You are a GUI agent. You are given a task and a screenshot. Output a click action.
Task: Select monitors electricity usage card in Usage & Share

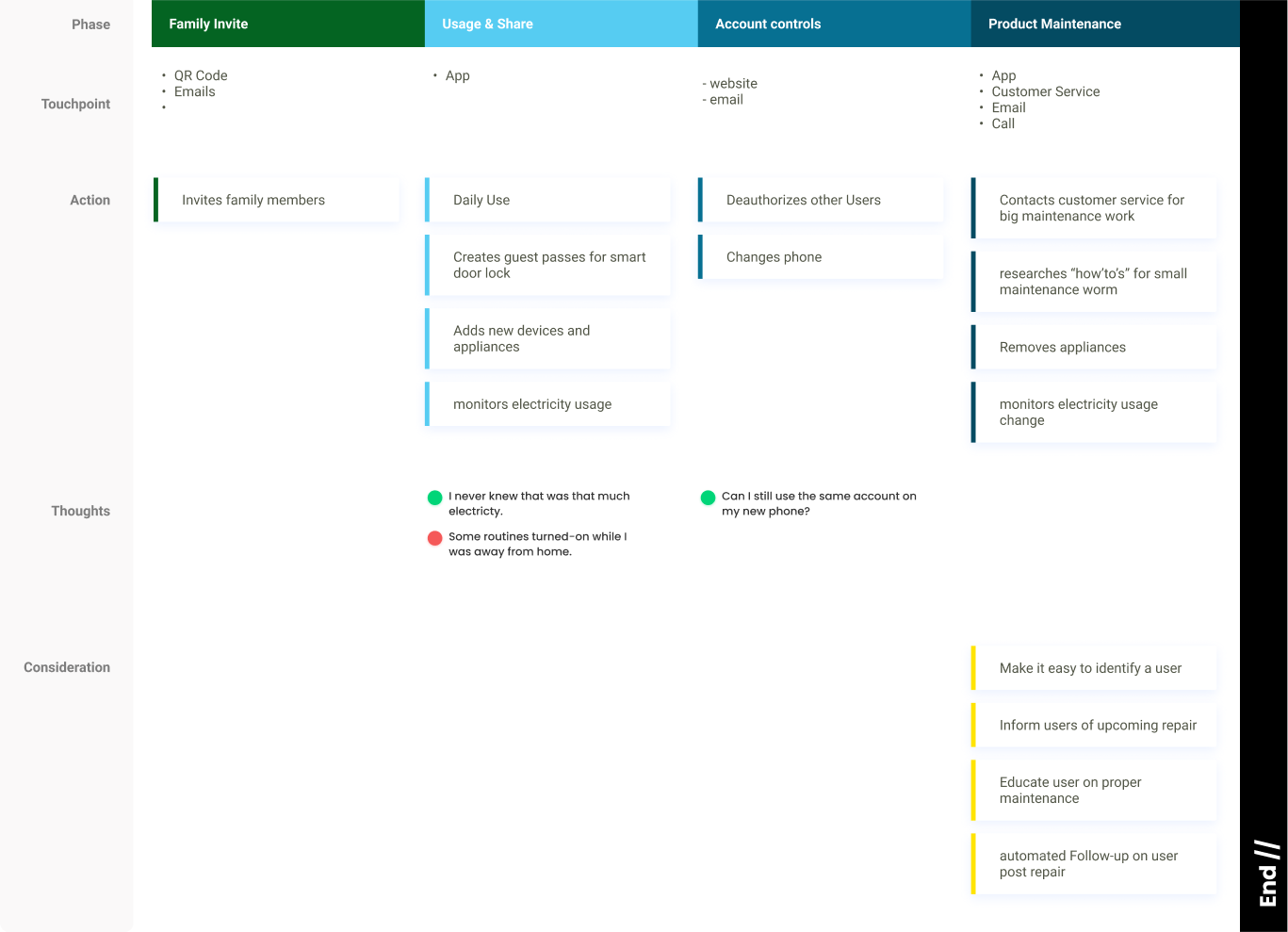coord(547,403)
